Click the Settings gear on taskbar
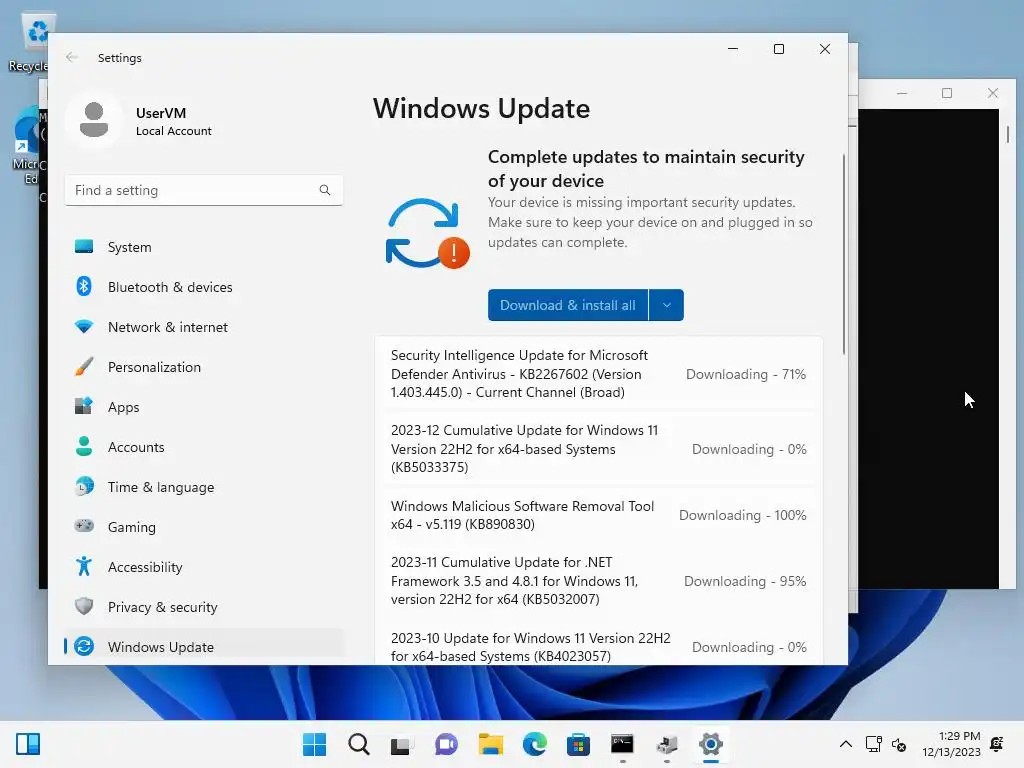1024x768 pixels. (x=711, y=744)
